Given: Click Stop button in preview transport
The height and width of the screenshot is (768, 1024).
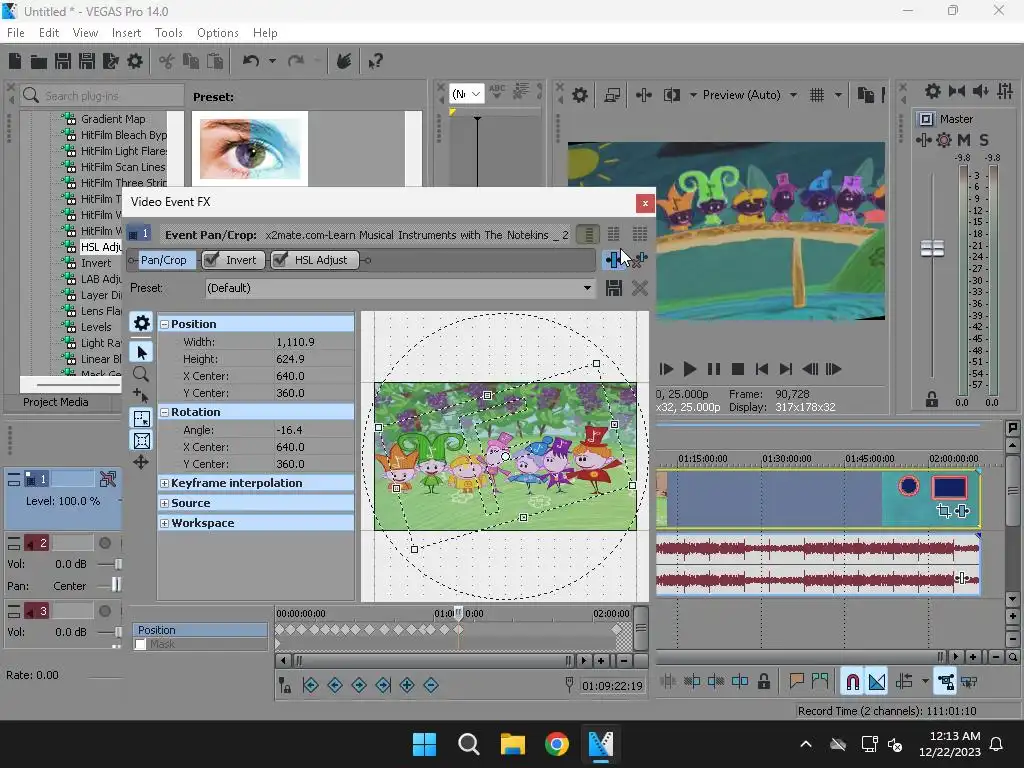Looking at the screenshot, I should coord(738,369).
